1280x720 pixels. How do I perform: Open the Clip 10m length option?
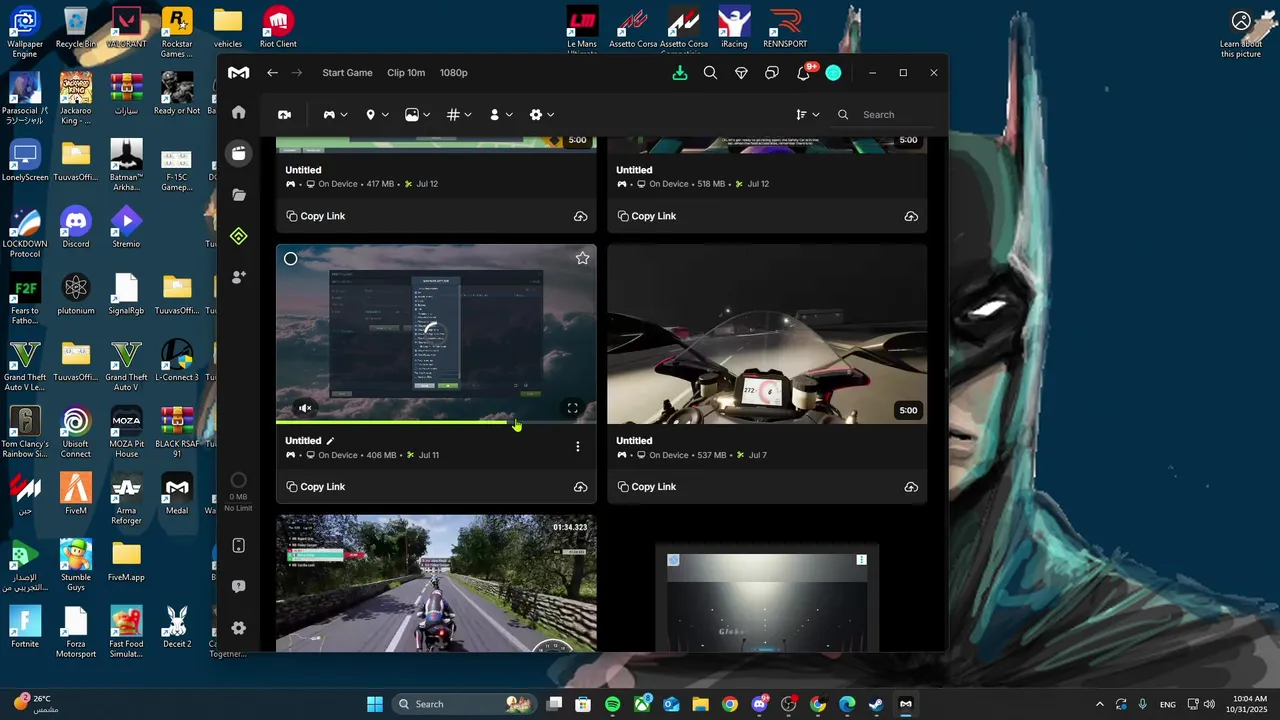coord(406,73)
